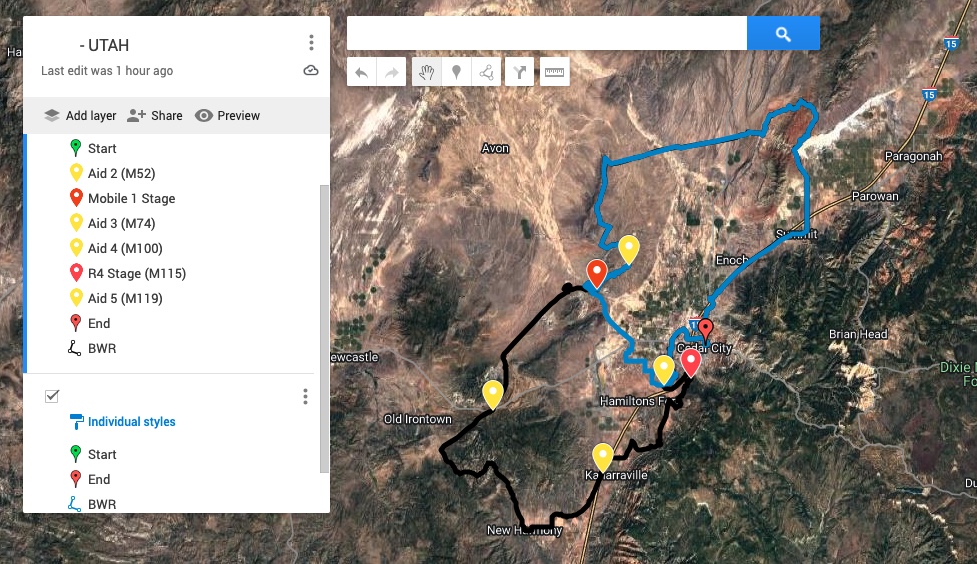This screenshot has width=977, height=564.
Task: Click the yellow pin west of Cedar City
Action: point(664,369)
